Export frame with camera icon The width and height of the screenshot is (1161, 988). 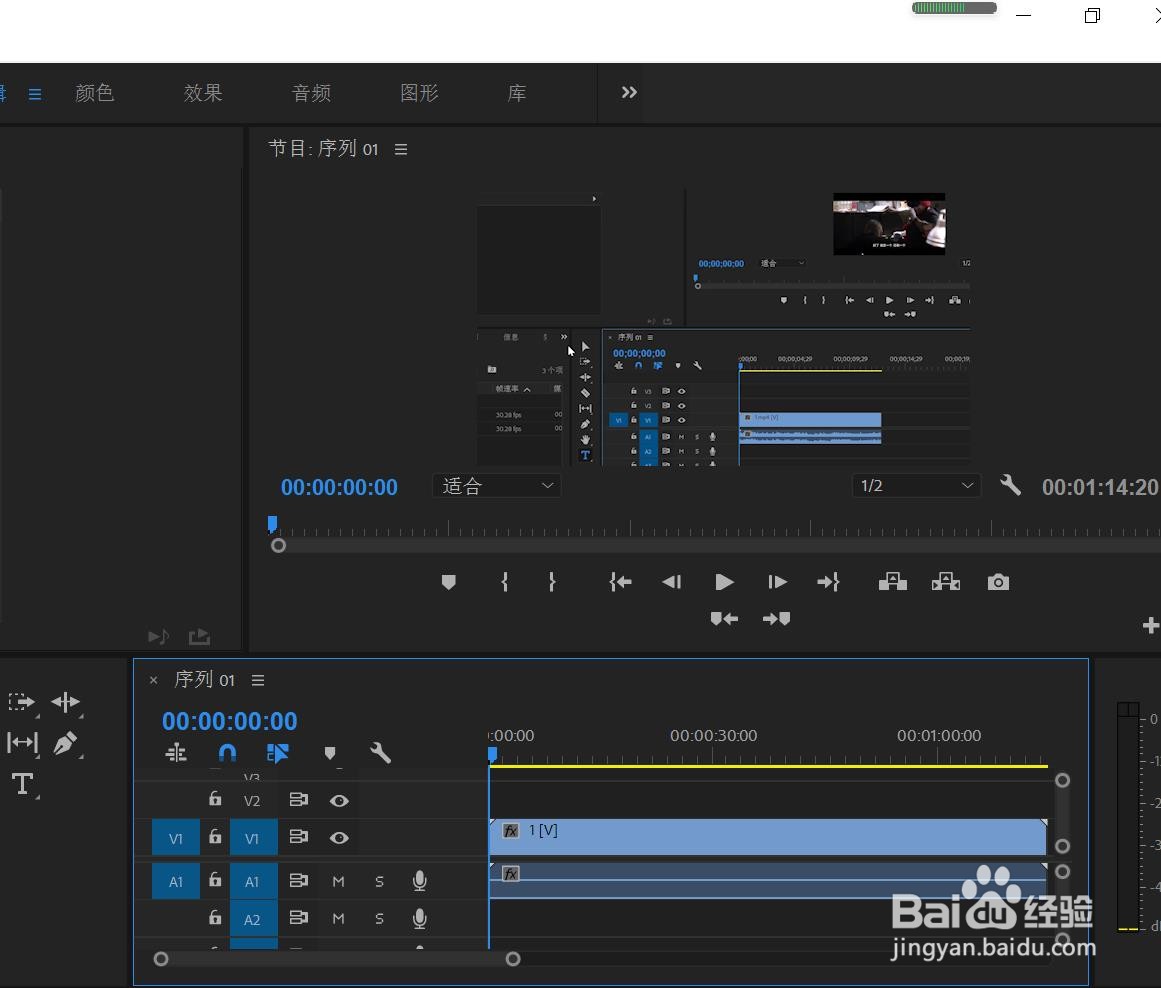(998, 582)
